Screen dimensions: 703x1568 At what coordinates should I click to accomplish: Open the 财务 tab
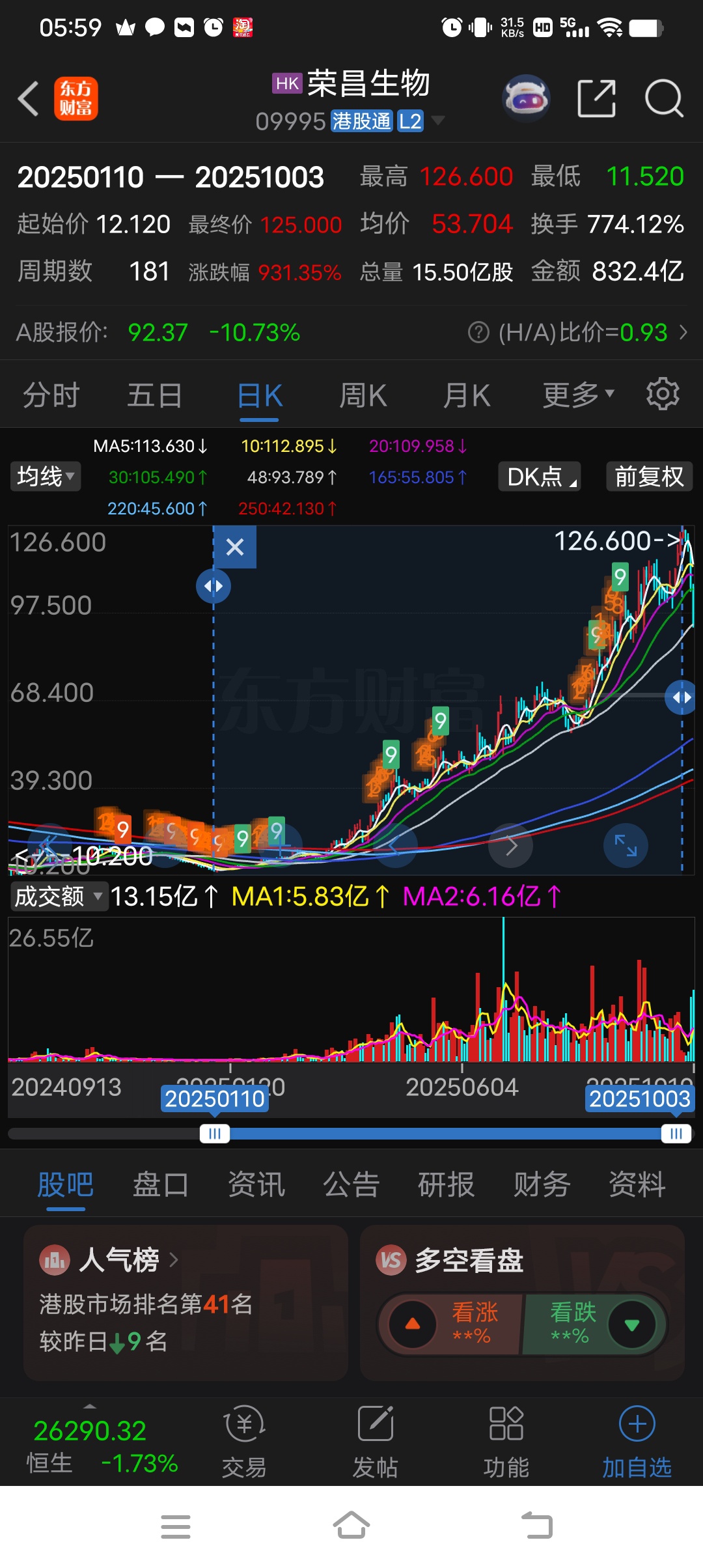pyautogui.click(x=542, y=1184)
